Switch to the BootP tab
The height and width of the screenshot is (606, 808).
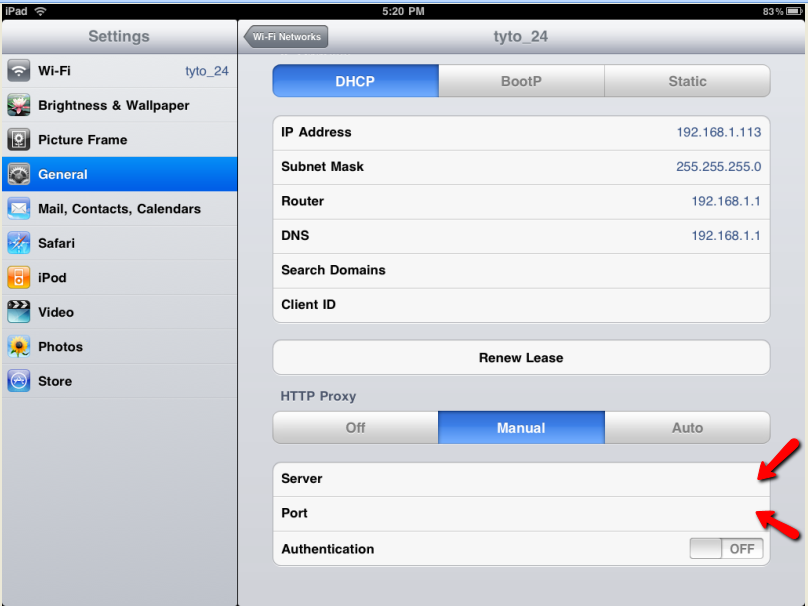tap(521, 81)
